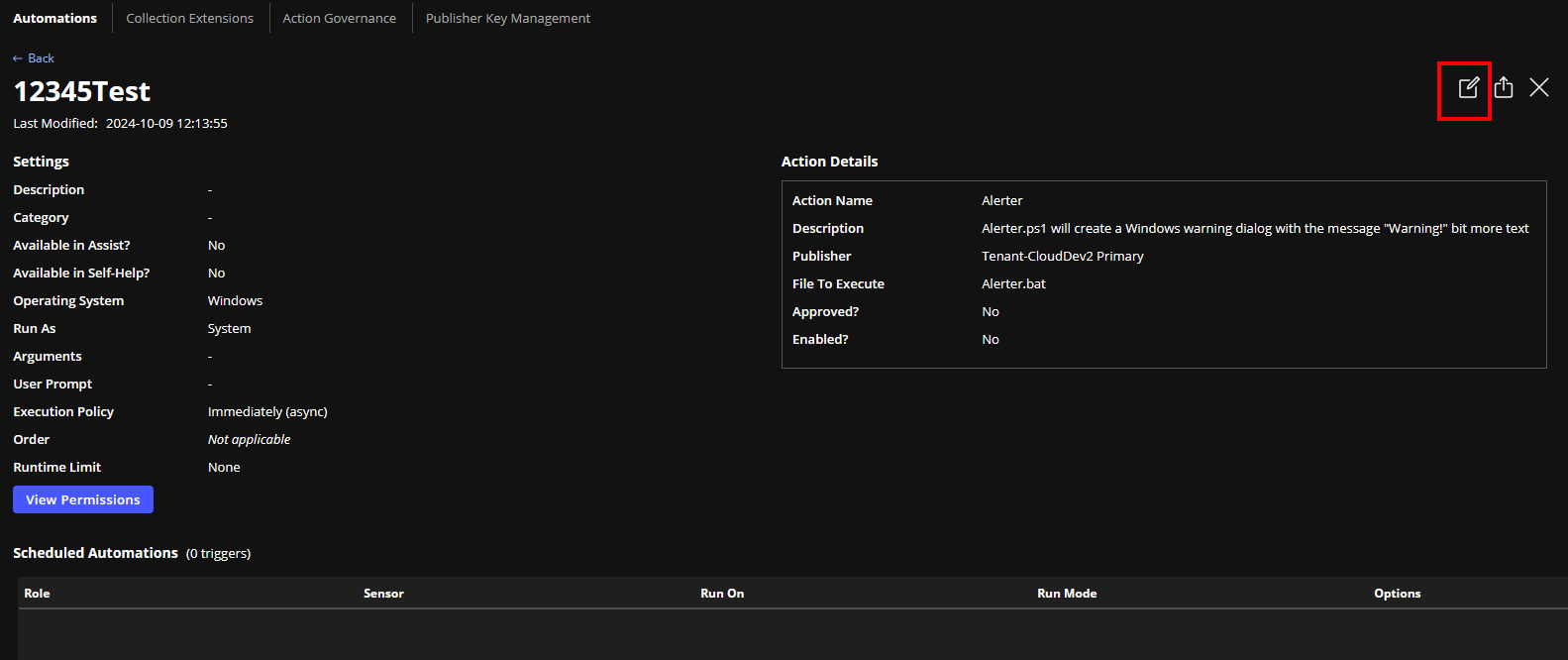Click the edit automation pencil icon
The height and width of the screenshot is (660, 1568).
point(1468,88)
